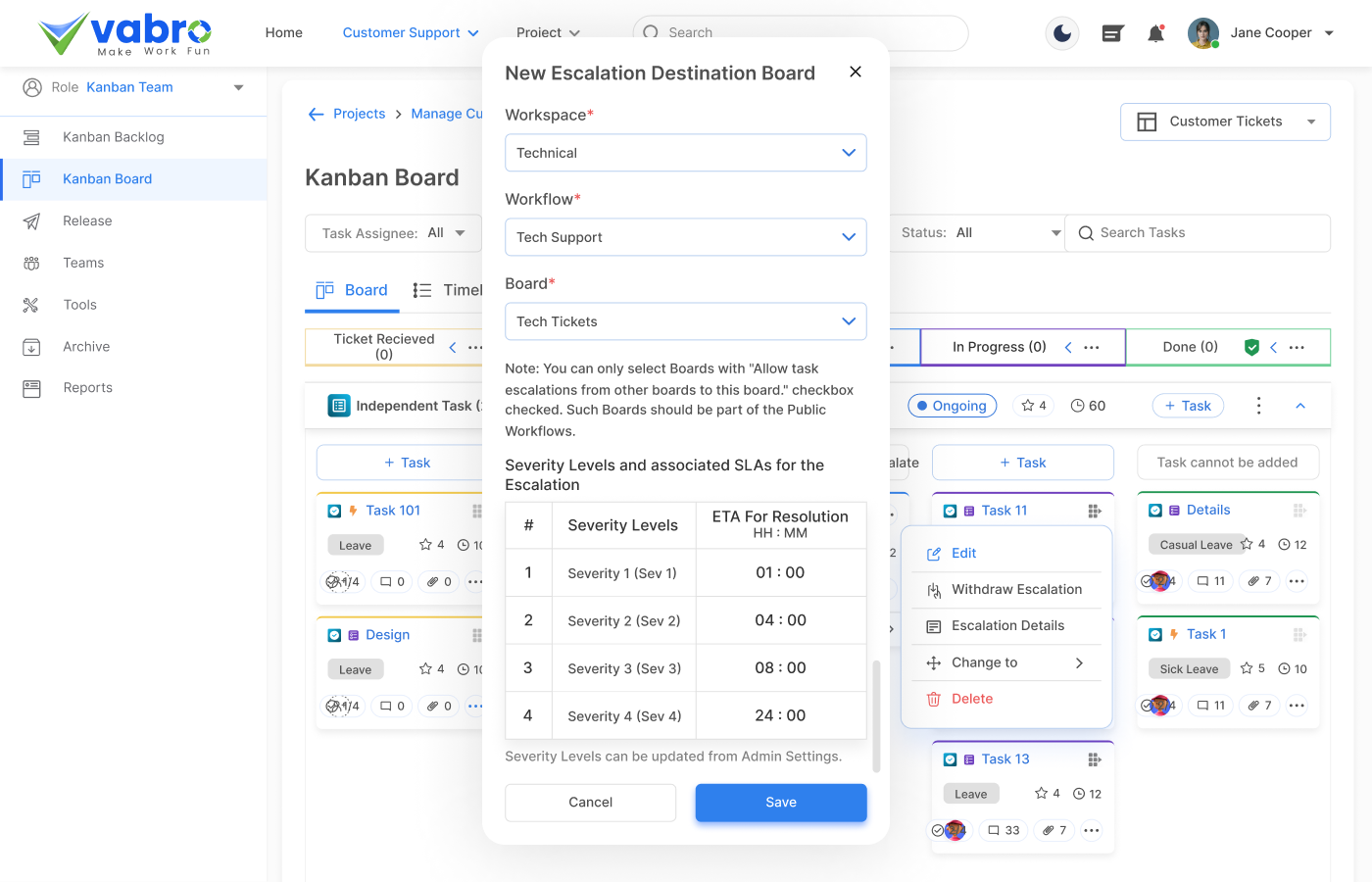
Task: Navigate back via the Projects breadcrumb link
Action: [359, 114]
